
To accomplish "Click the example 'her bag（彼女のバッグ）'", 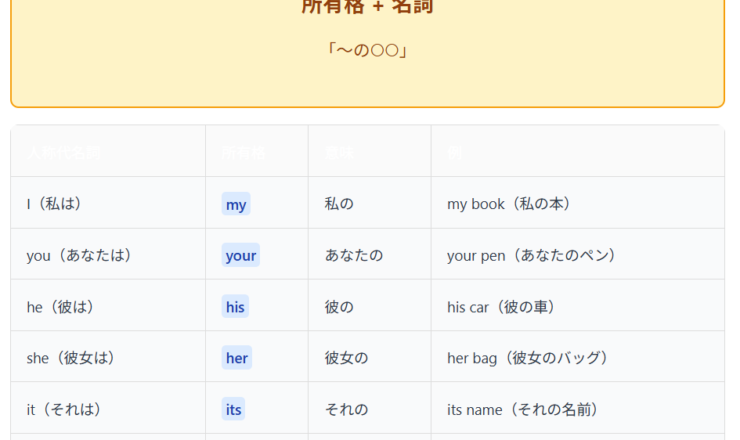I will click(529, 357).
